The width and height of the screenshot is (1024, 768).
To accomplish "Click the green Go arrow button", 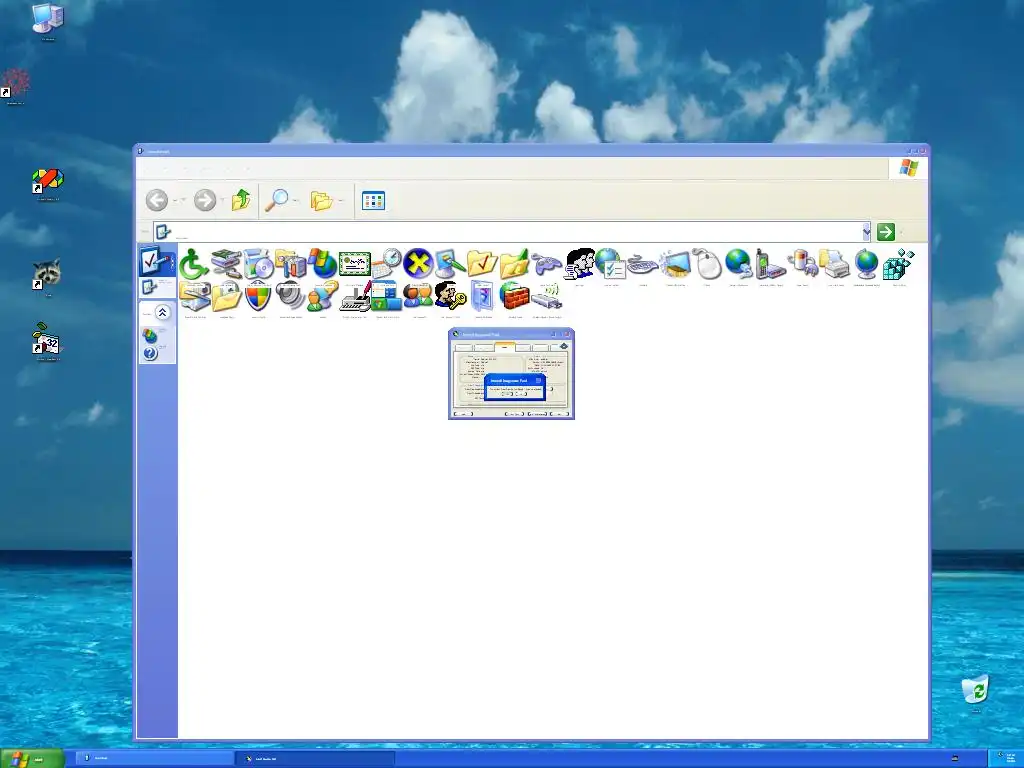I will click(886, 232).
